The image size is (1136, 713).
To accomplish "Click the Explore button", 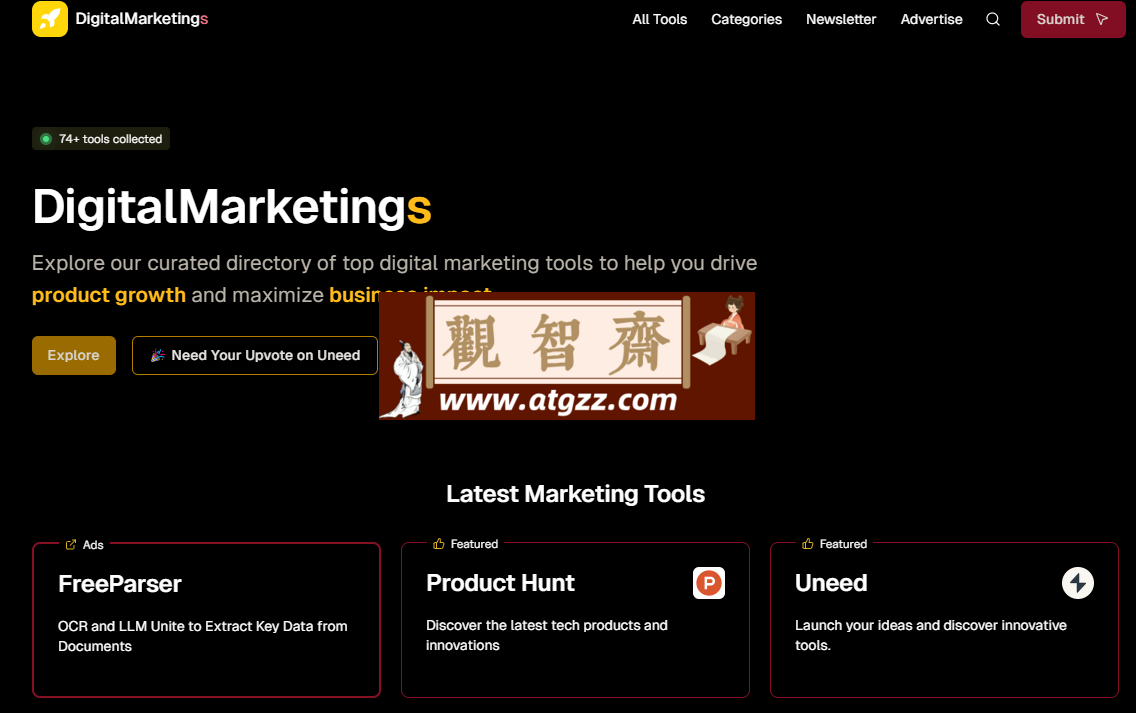I will (x=74, y=355).
